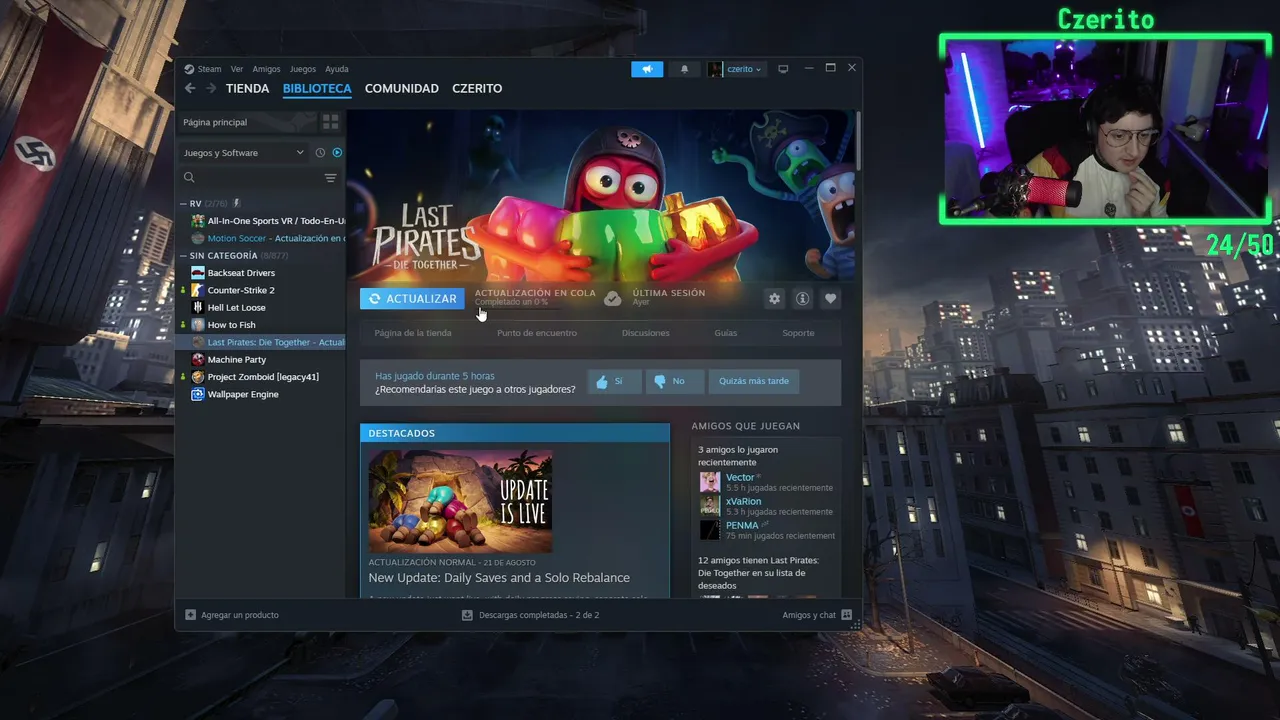Expand Juegos y Software dropdown
1280x720 pixels.
coord(243,153)
